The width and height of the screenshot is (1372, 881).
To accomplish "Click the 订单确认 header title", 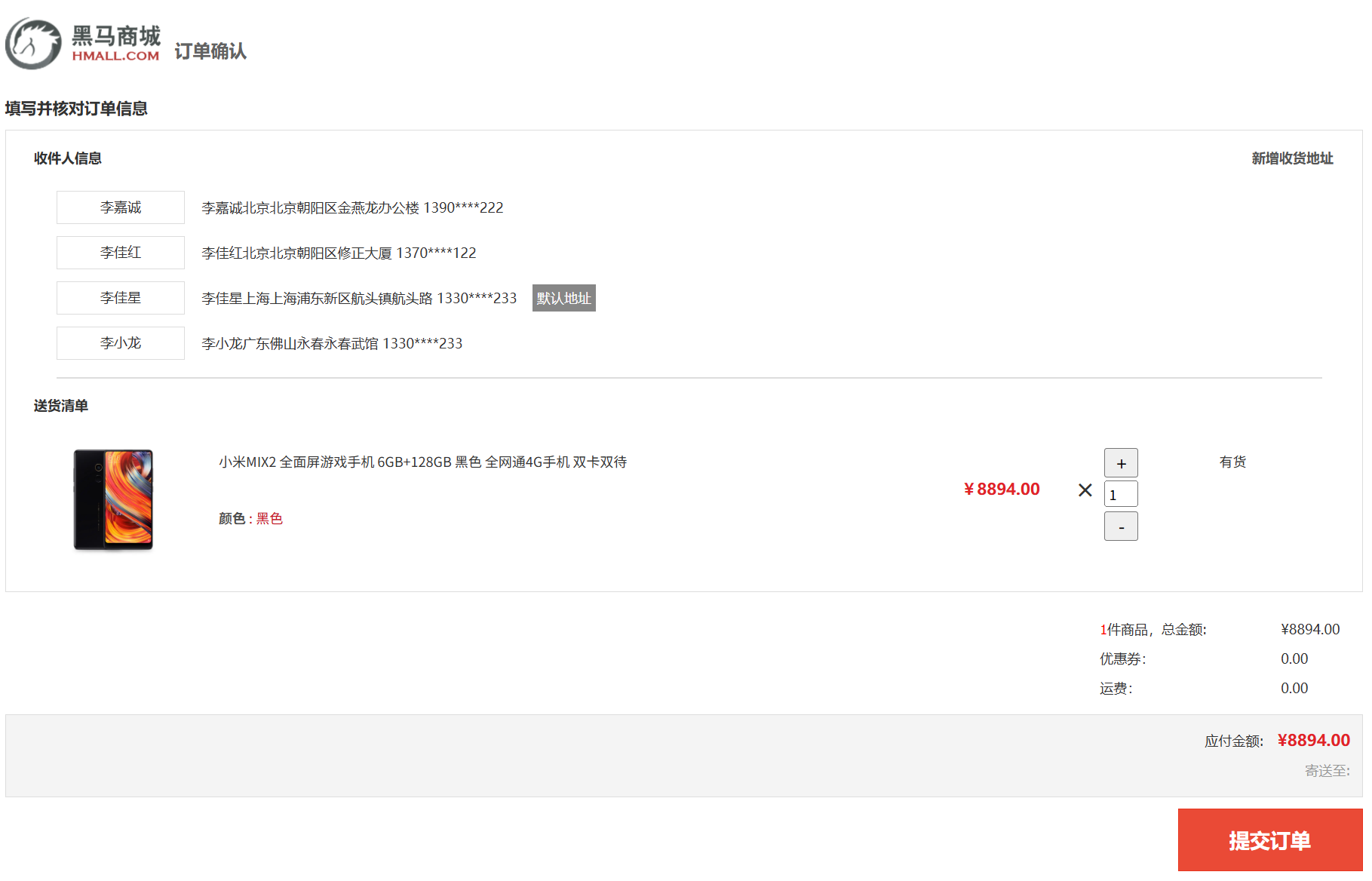I will coord(210,51).
